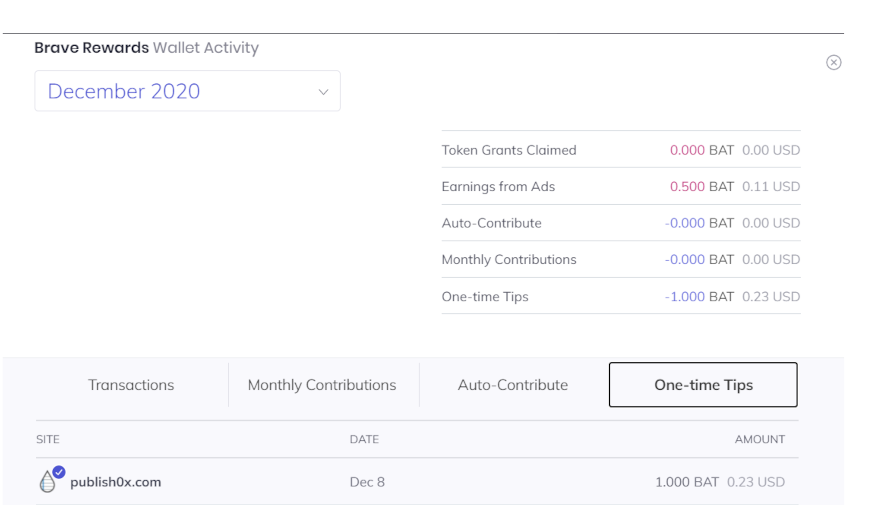The image size is (888, 530).
Task: Click the publish0x droplet logo icon
Action: 48,482
